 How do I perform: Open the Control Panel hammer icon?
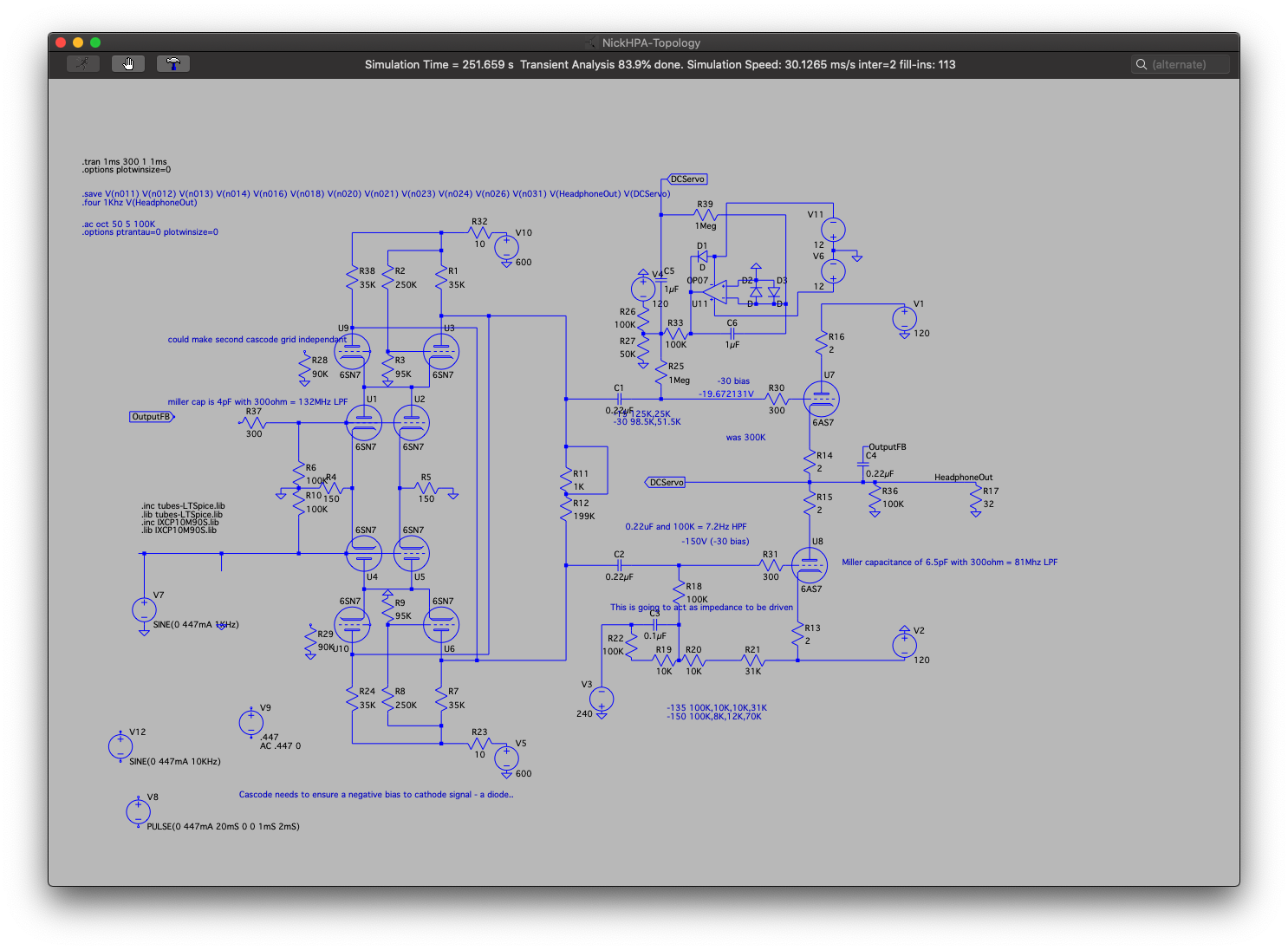pos(173,63)
